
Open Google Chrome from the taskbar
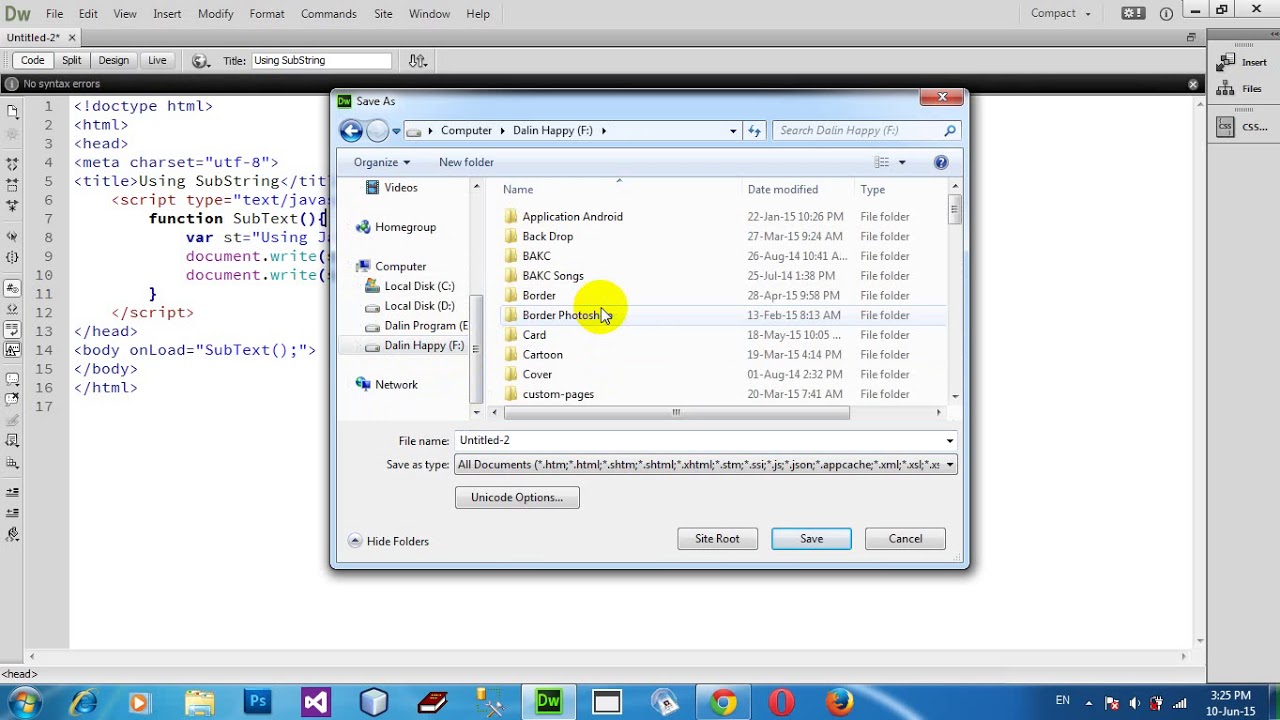[723, 702]
